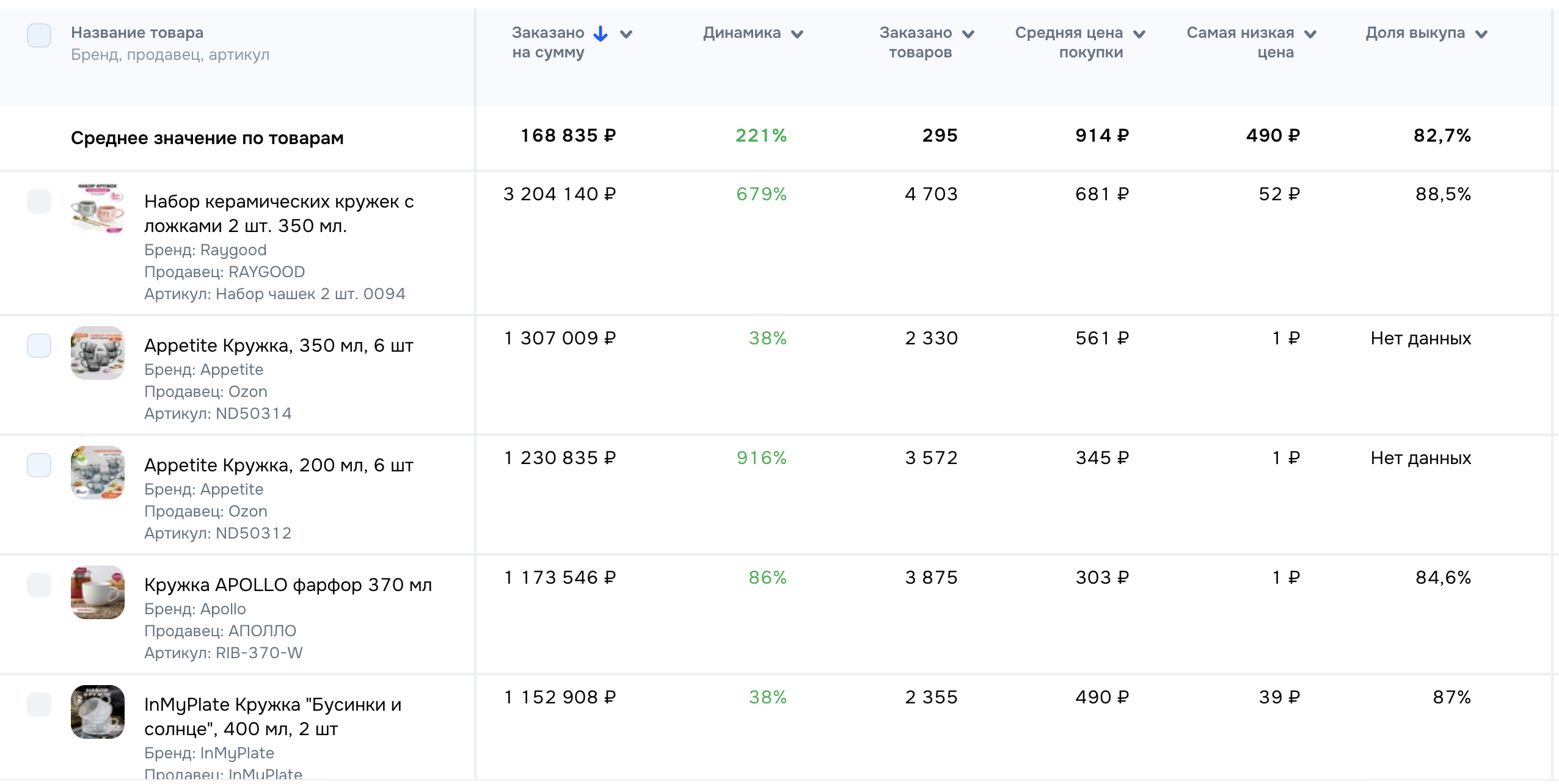
Task: Click the Доля выкупа column chevron
Action: [x=1481, y=34]
